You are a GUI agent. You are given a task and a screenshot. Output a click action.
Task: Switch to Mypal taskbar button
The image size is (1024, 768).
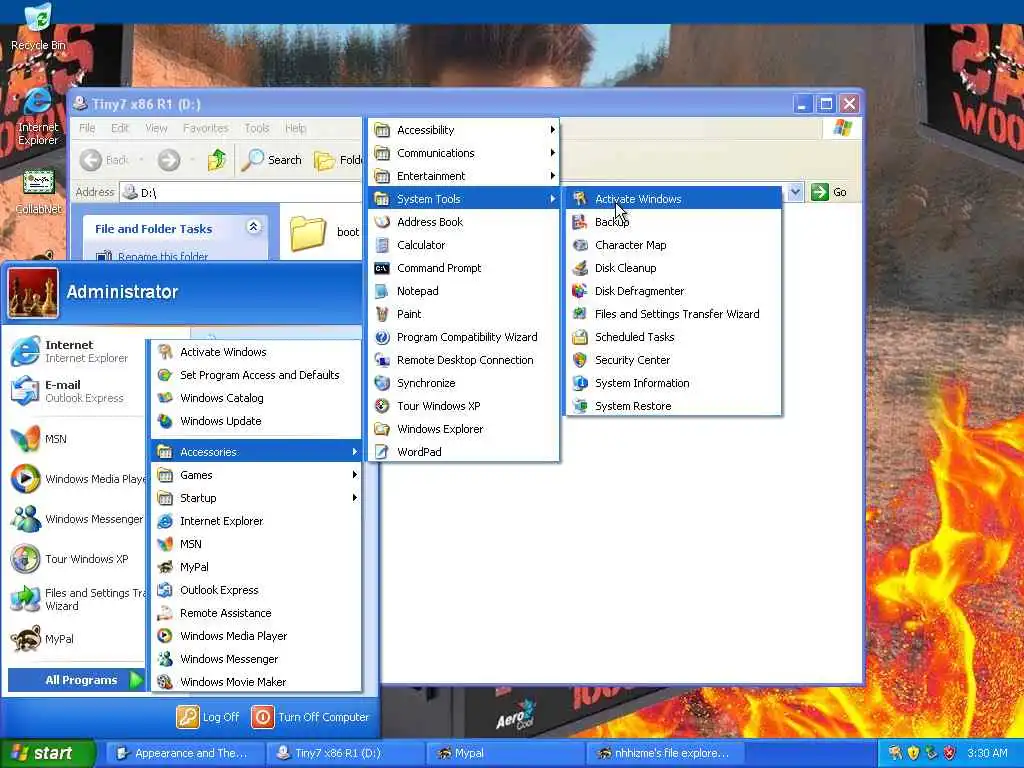pyautogui.click(x=505, y=753)
